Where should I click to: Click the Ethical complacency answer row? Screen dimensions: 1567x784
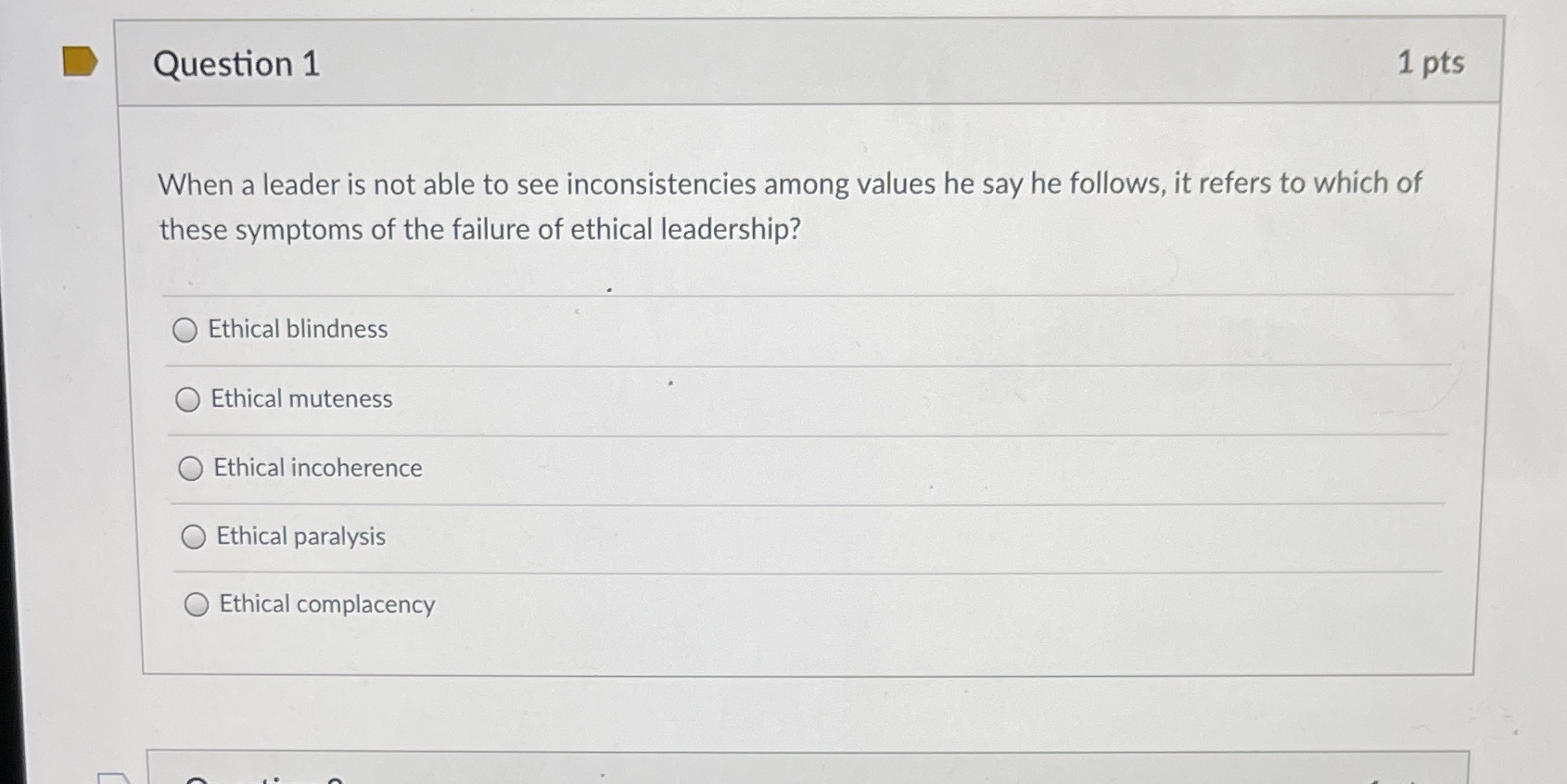[325, 604]
